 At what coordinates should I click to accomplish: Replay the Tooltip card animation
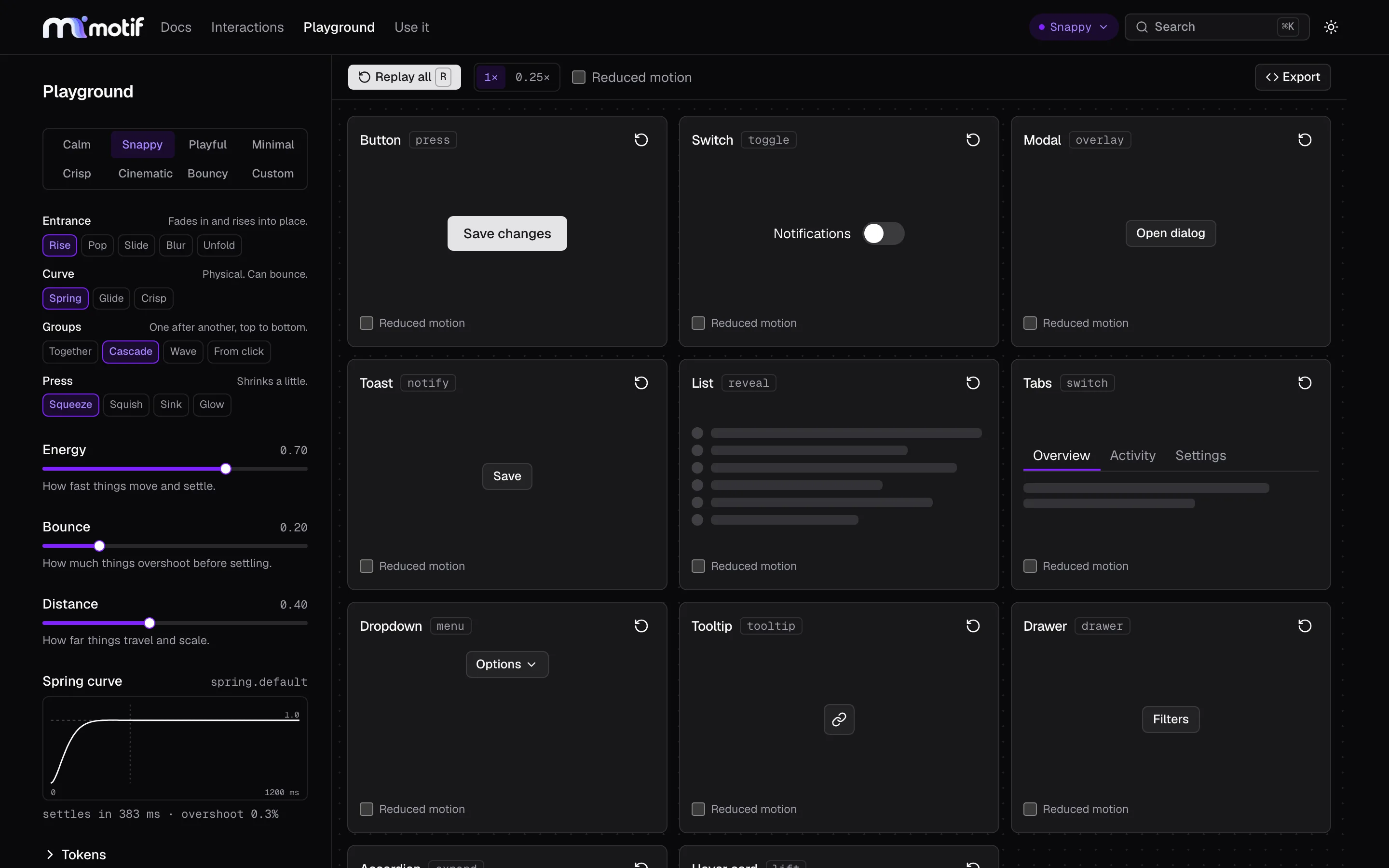tap(973, 626)
